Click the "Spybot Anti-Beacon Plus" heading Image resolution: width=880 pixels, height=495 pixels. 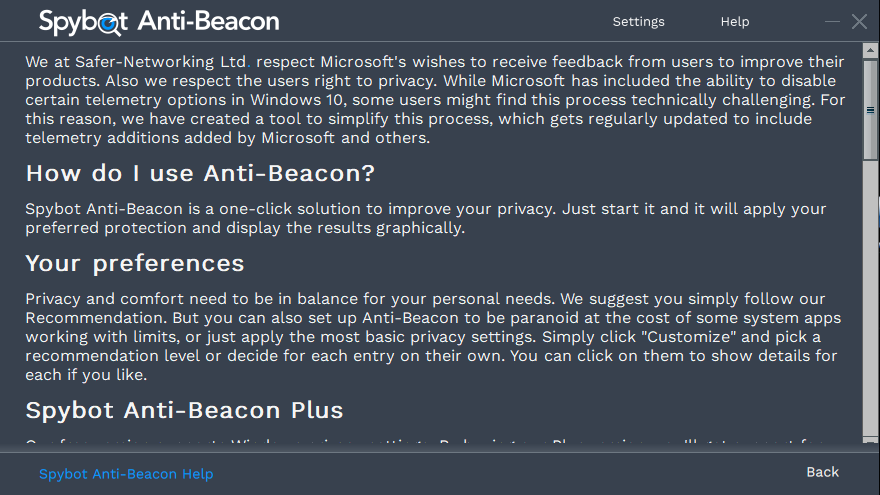pyautogui.click(x=184, y=410)
